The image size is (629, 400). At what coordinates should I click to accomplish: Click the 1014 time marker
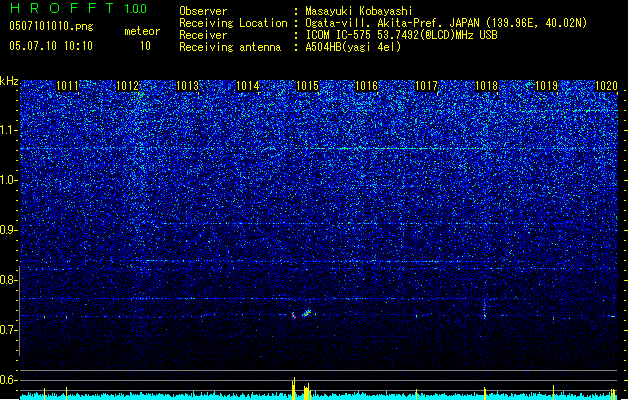[248, 86]
